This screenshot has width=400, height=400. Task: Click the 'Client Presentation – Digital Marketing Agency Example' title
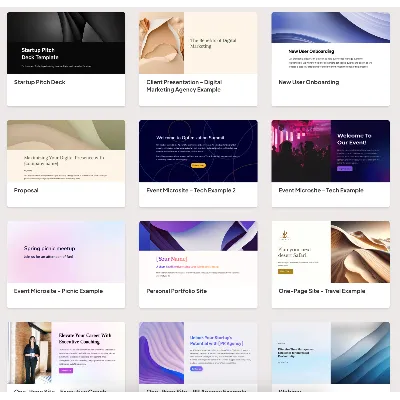(184, 86)
